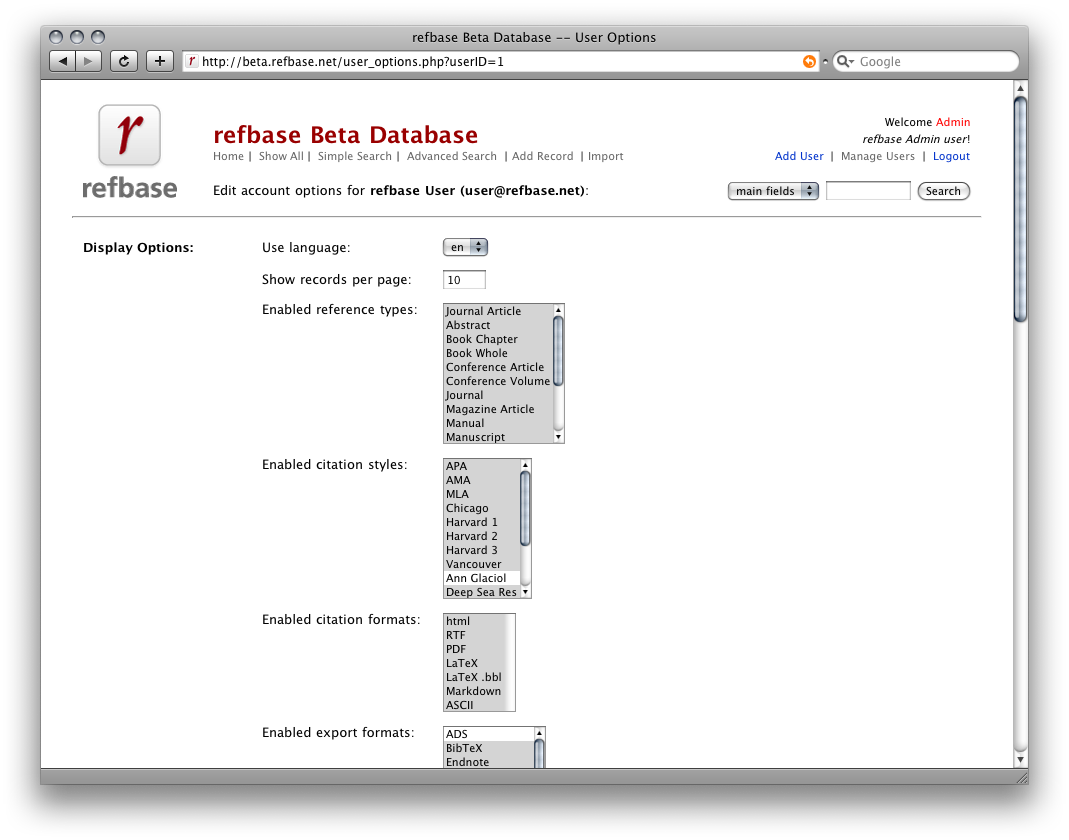The height and width of the screenshot is (840, 1069).
Task: Select Journal Article reference type
Action: point(498,311)
